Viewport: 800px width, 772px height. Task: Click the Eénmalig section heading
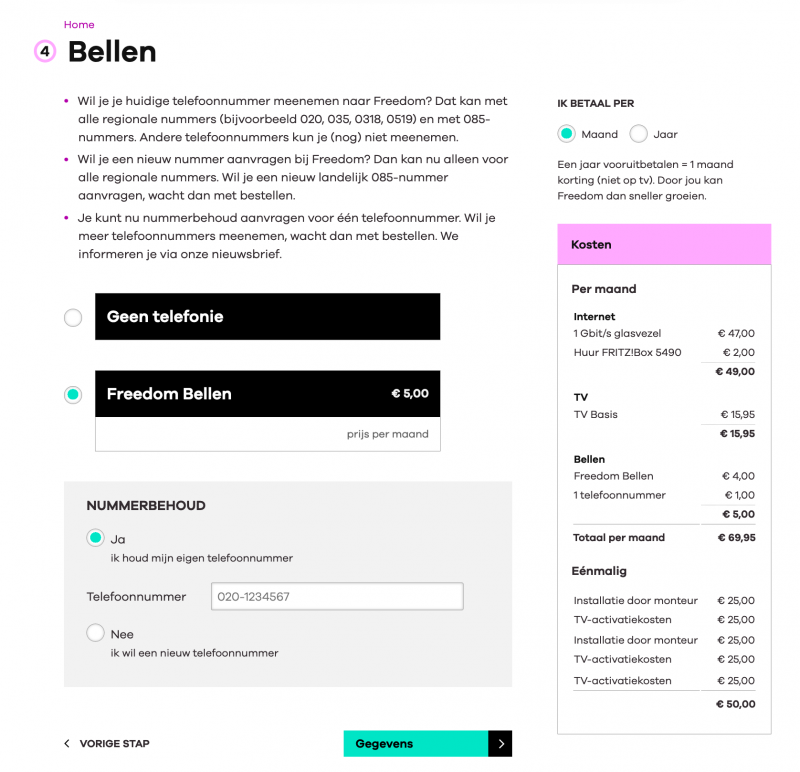tap(599, 571)
